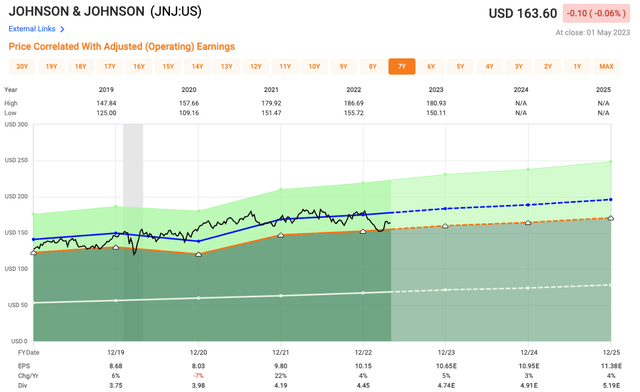
Task: Click the blue P/E line point at 12/23
Action: [445, 209]
